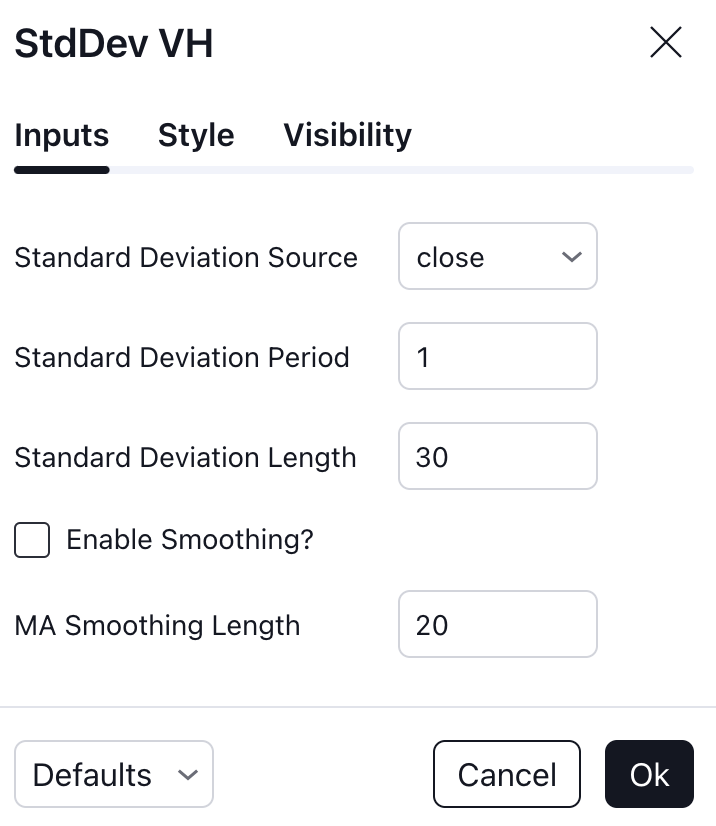Click the 'Enable Smoothing?' label text
Image resolution: width=716 pixels, height=826 pixels.
pos(190,540)
